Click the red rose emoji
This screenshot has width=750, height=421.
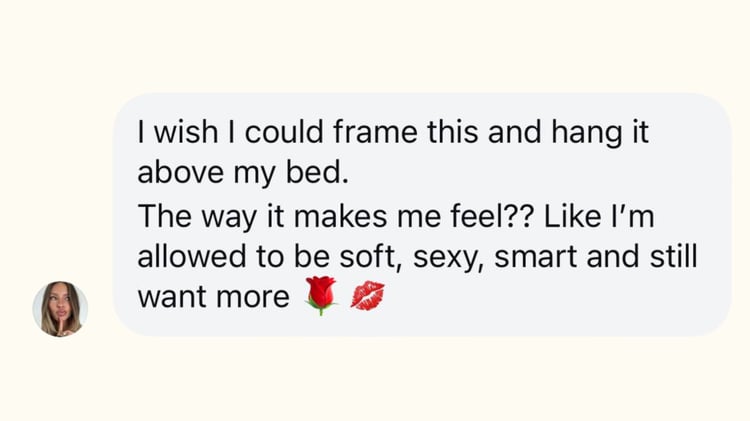322,297
